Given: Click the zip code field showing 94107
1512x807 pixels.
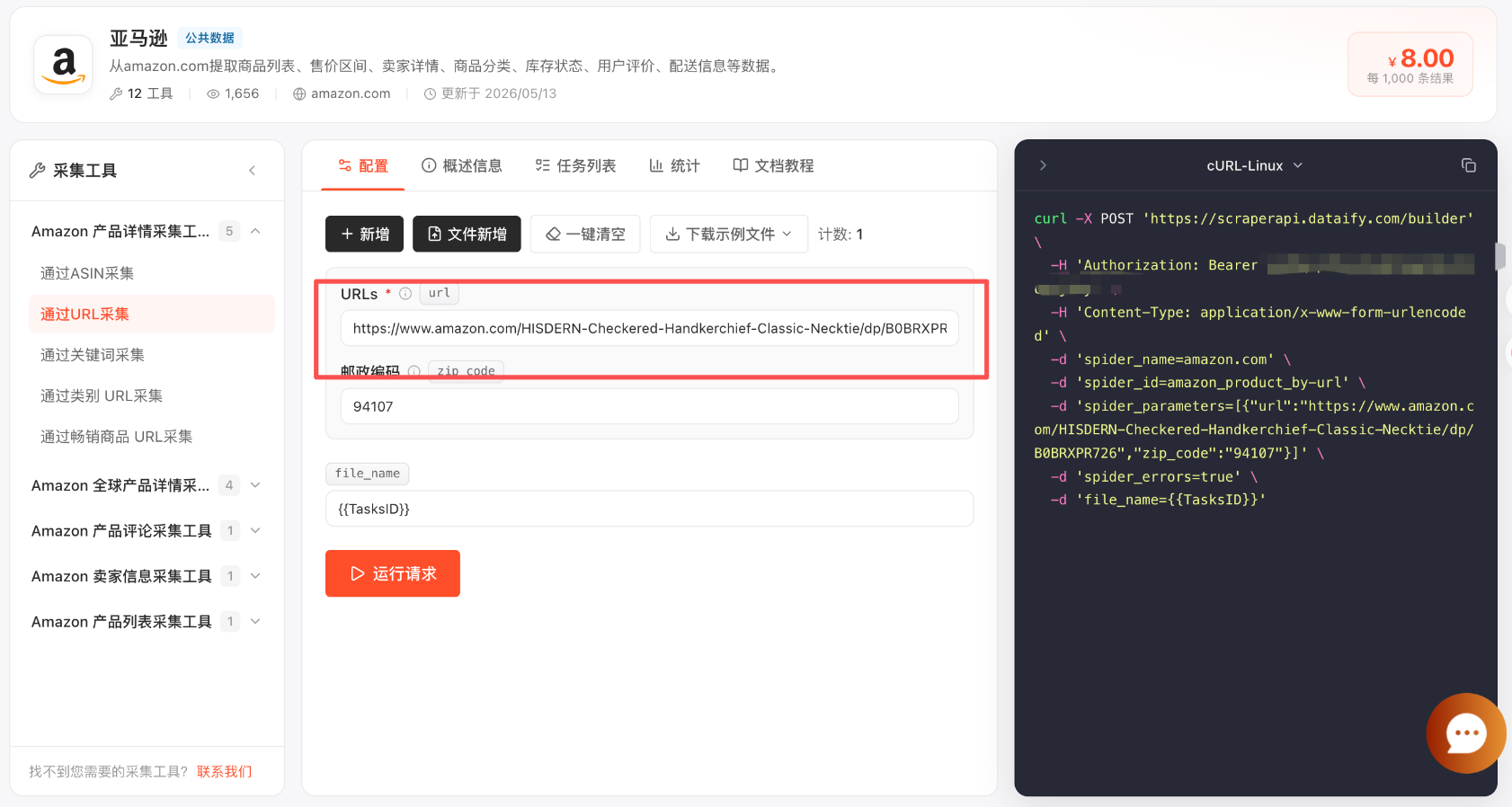Looking at the screenshot, I should click(x=650, y=406).
